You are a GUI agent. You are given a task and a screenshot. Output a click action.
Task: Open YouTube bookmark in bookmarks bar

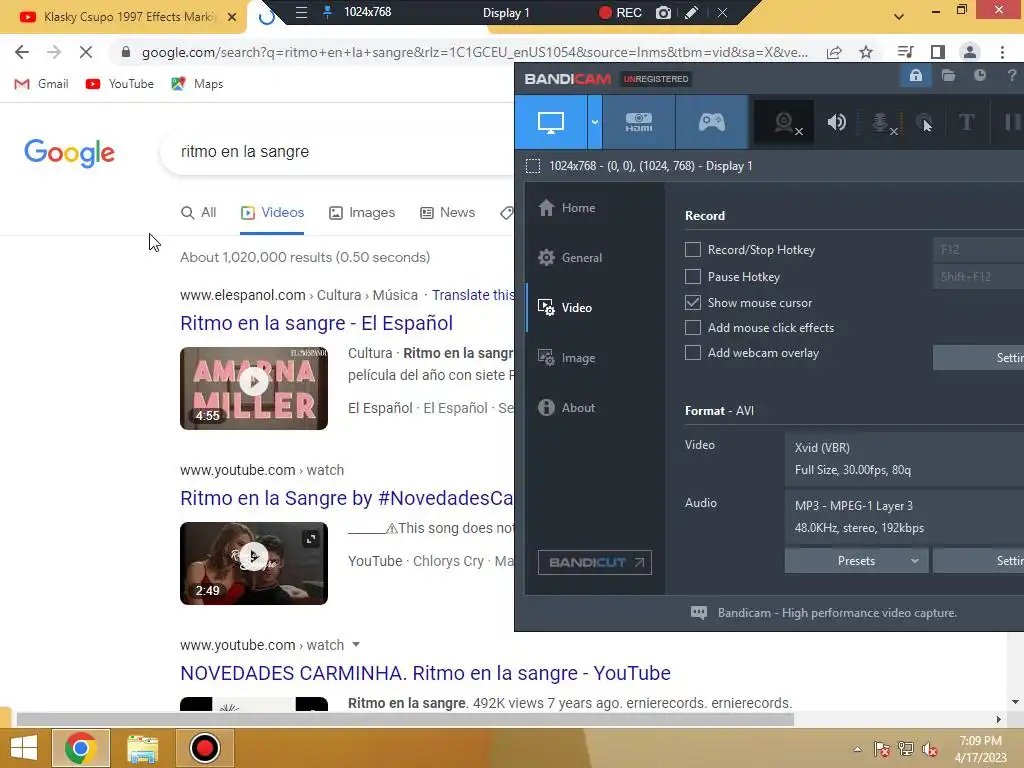tap(120, 84)
